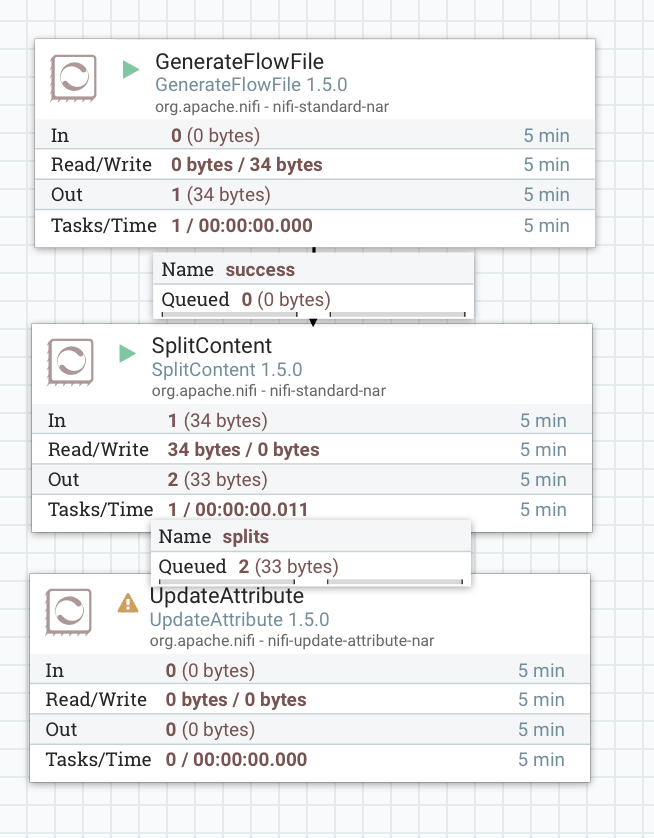This screenshot has height=838, width=654.
Task: Click UpdateAttribute In value 0 (0 bytes)
Action: (210, 671)
